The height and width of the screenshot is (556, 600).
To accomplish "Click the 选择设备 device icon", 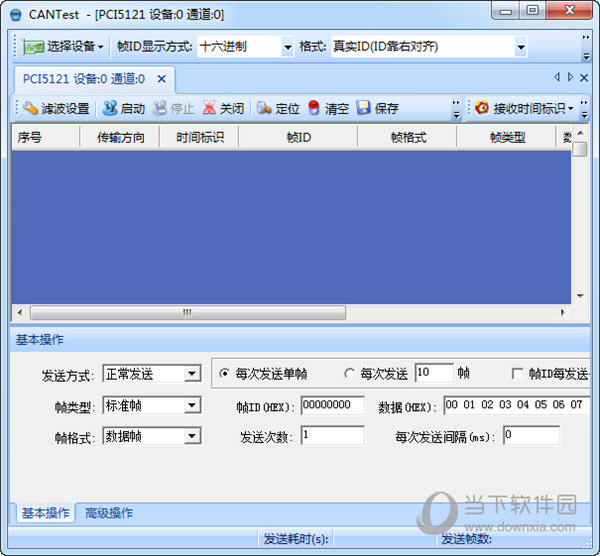I will (x=34, y=47).
